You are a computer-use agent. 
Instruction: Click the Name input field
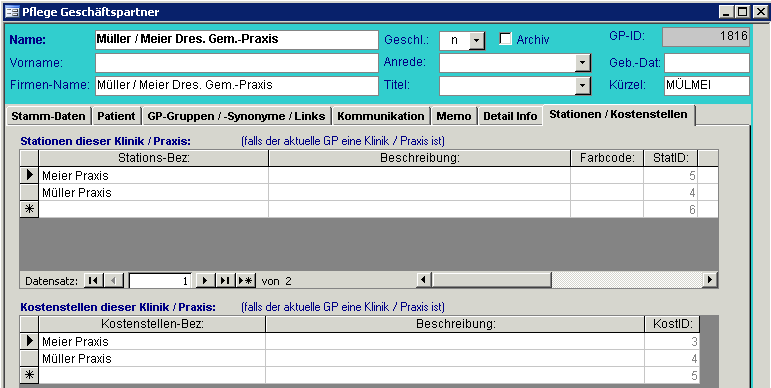[237, 39]
